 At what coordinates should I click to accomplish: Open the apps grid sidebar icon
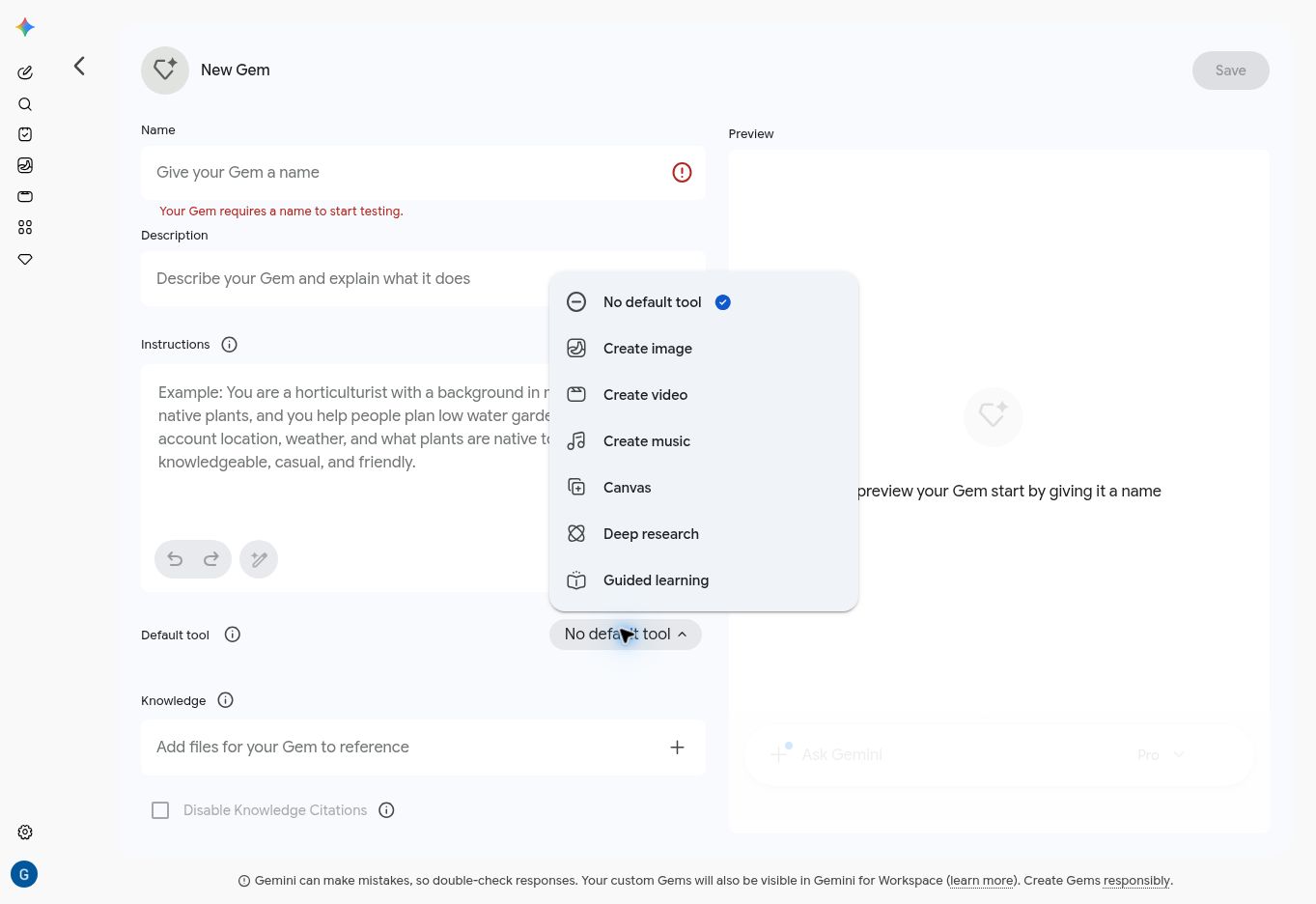25,227
